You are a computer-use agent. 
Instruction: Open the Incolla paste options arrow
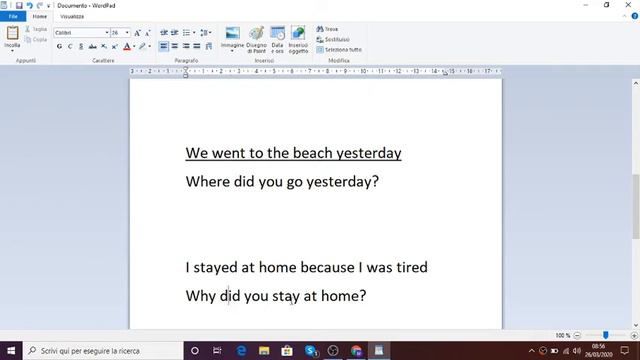pyautogui.click(x=12, y=51)
